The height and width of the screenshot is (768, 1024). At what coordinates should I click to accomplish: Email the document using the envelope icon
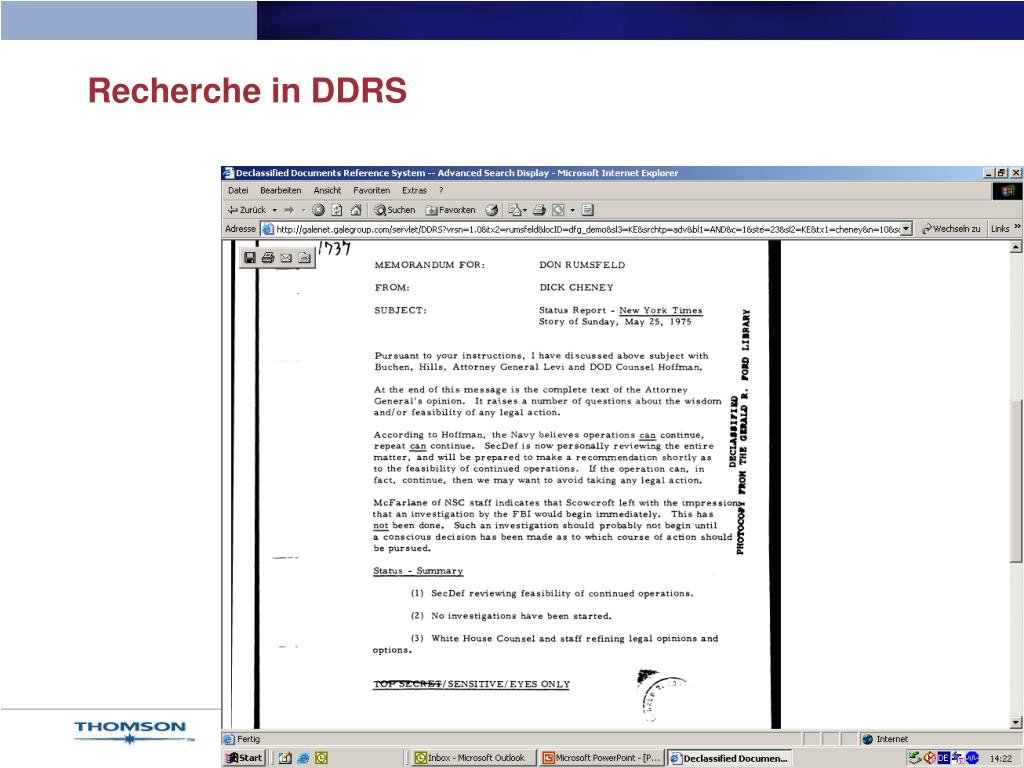click(x=286, y=257)
